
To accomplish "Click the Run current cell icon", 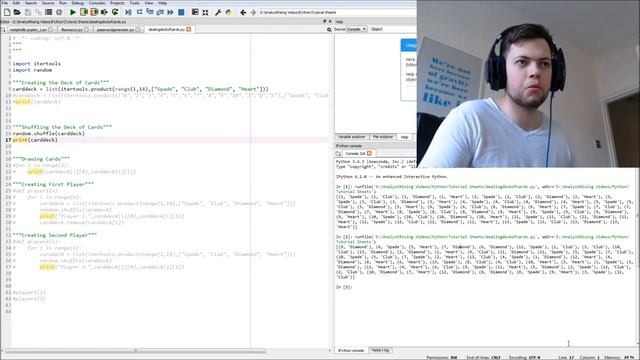I will (x=84, y=12).
